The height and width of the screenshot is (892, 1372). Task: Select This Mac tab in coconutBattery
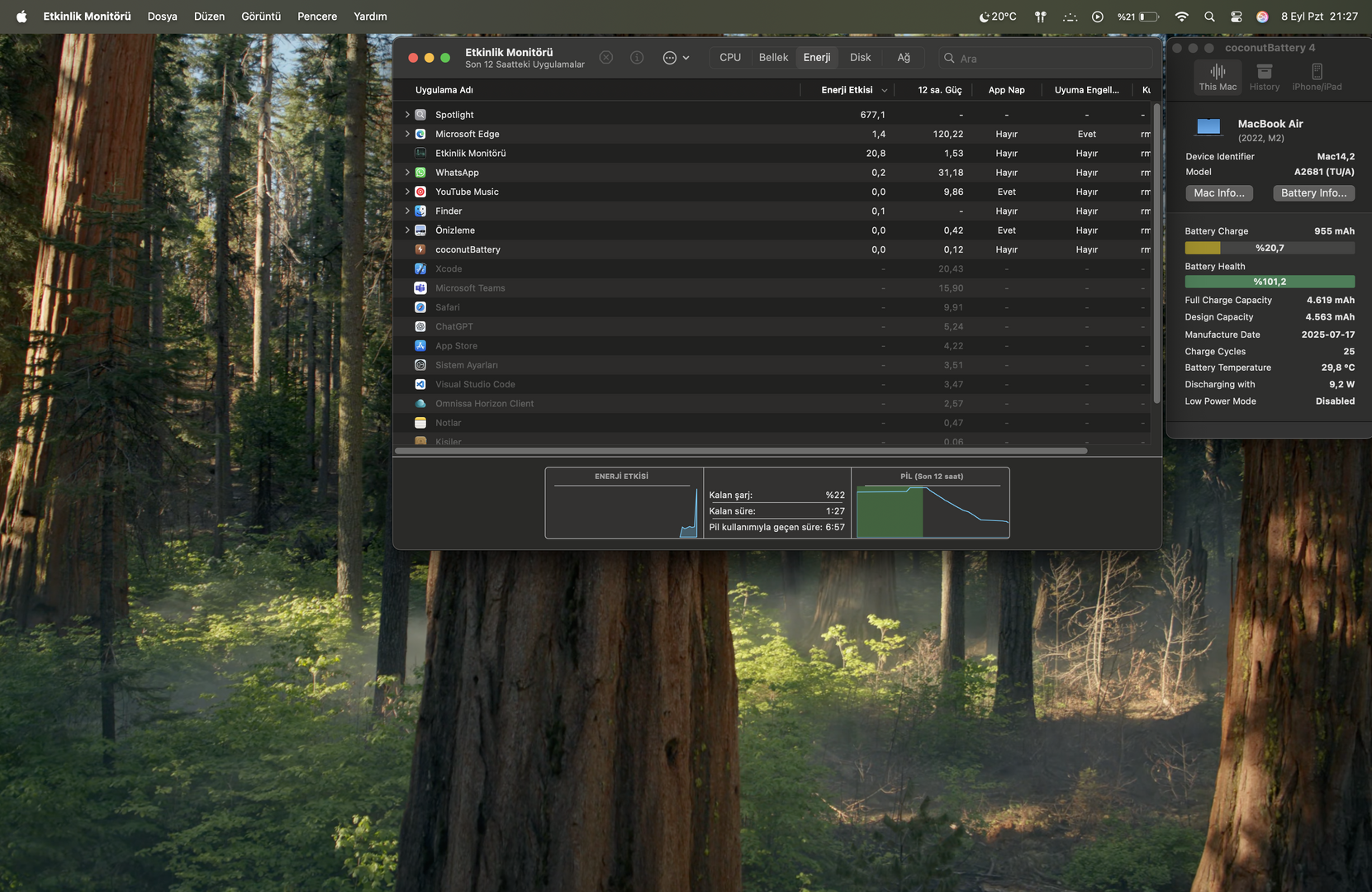[1218, 77]
